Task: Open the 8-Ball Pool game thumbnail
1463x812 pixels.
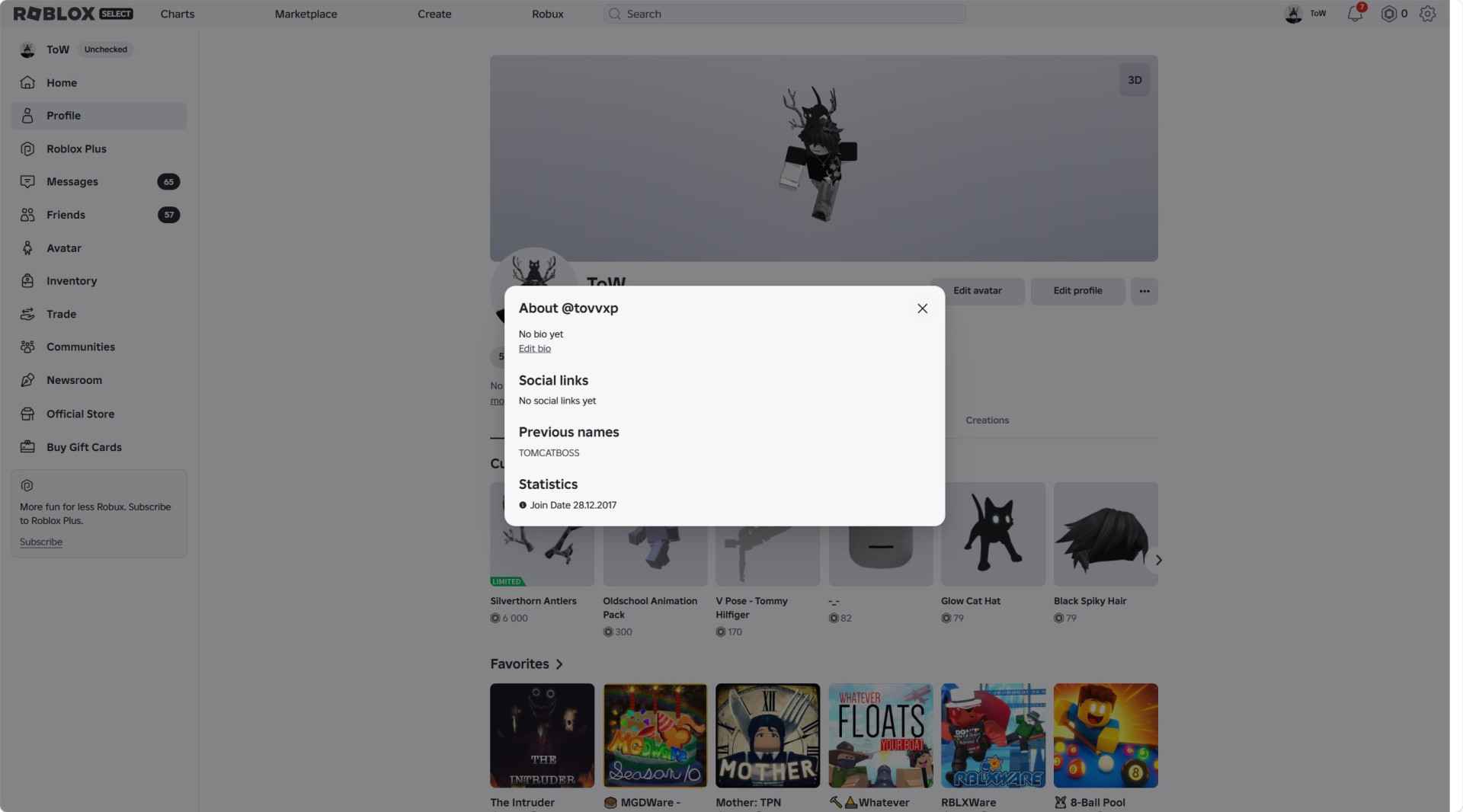Action: (1106, 735)
